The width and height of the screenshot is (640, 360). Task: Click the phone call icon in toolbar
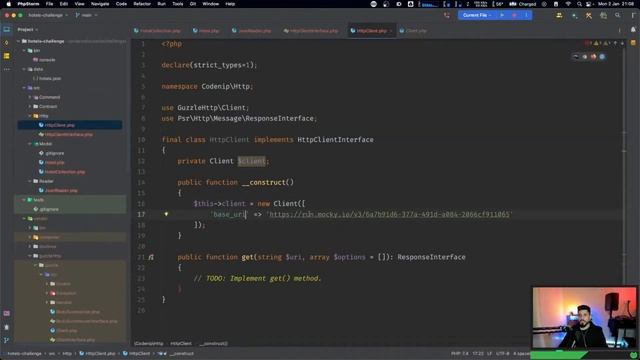pyautogui.click(x=447, y=15)
